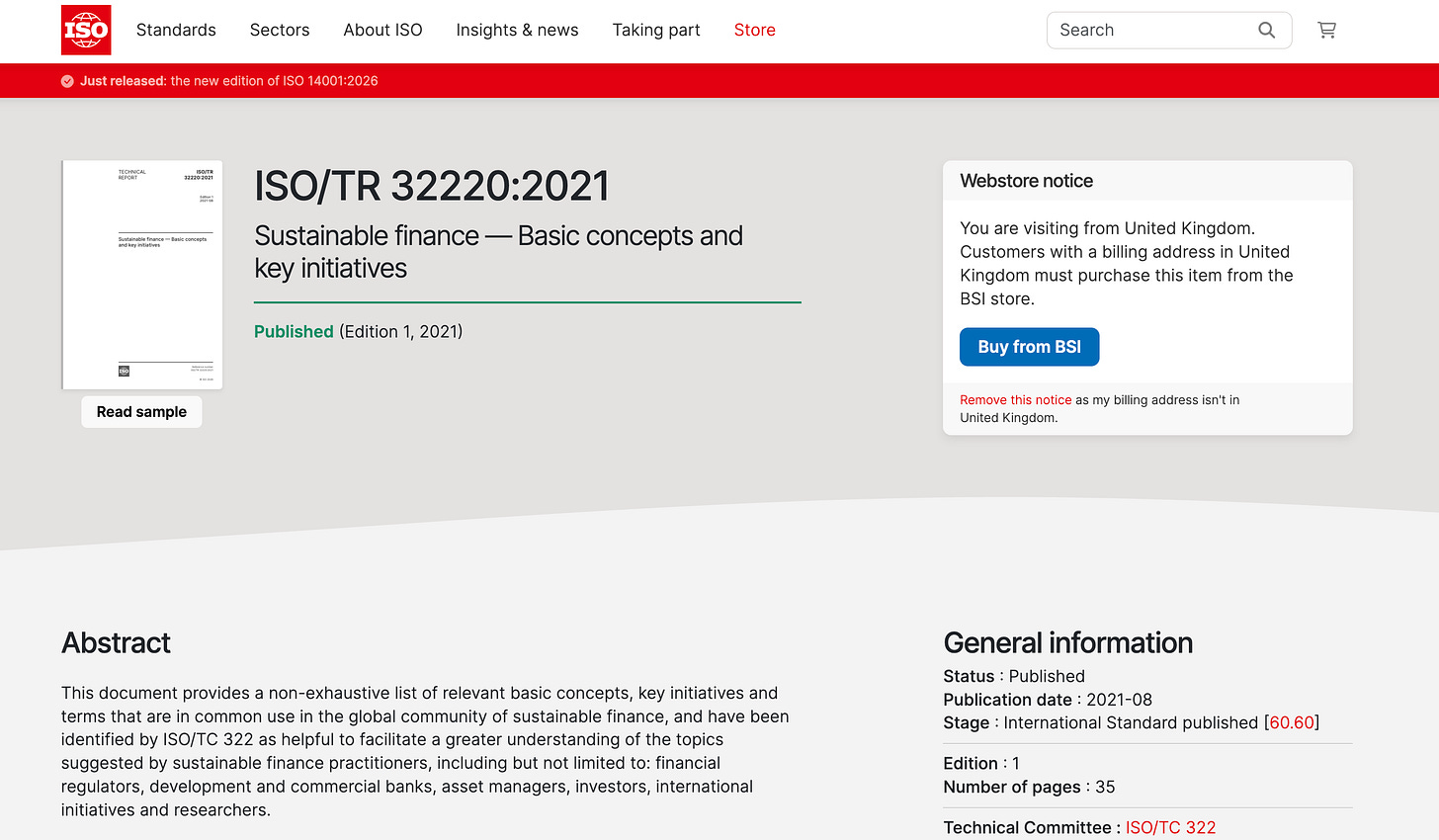This screenshot has width=1439, height=840.
Task: Open the Taking part menu
Action: pyautogui.click(x=656, y=31)
